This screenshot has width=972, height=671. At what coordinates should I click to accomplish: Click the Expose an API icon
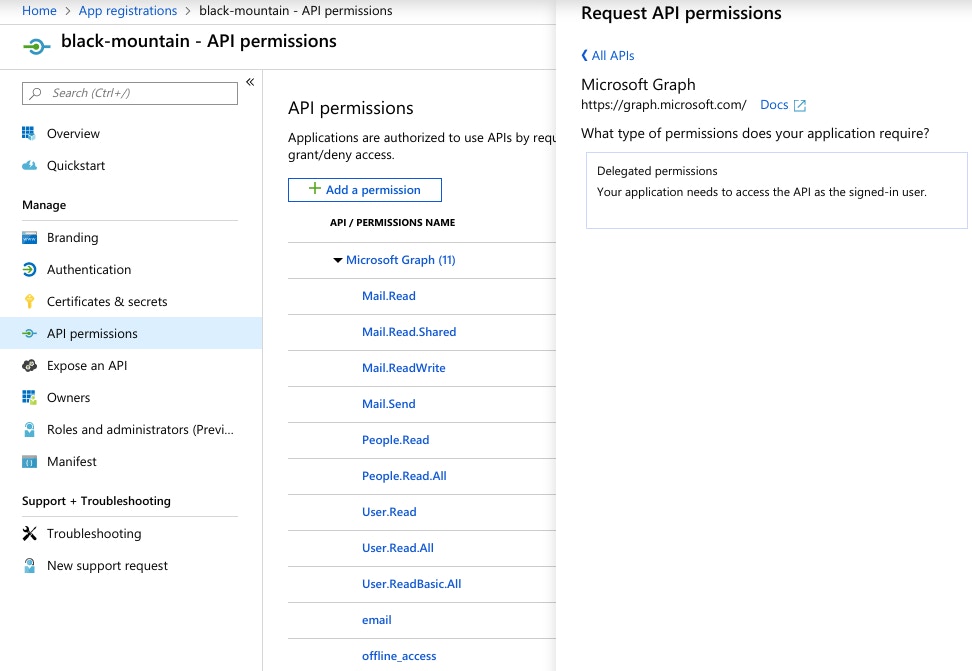[29, 365]
